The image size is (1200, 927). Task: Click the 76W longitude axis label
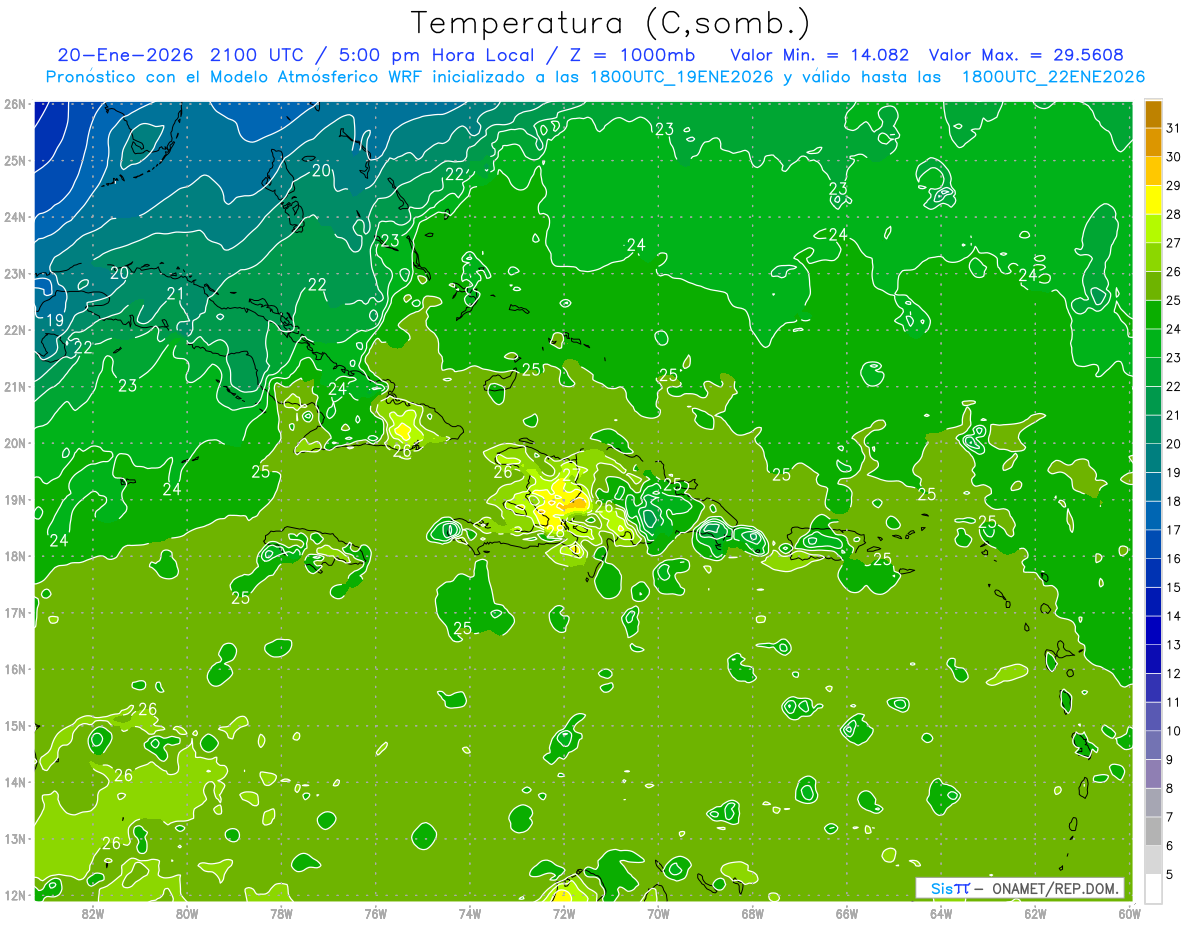[x=376, y=913]
